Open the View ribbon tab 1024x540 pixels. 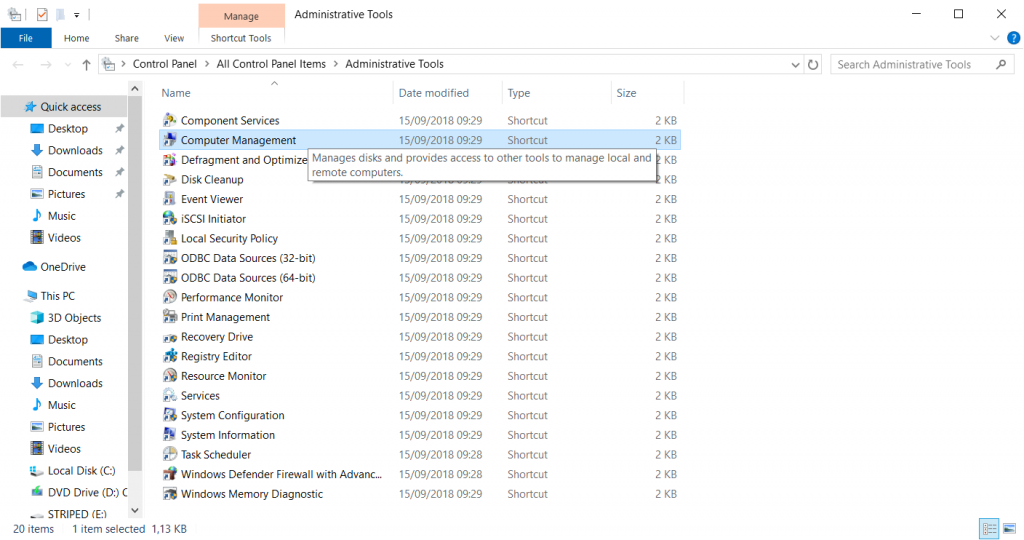point(174,38)
